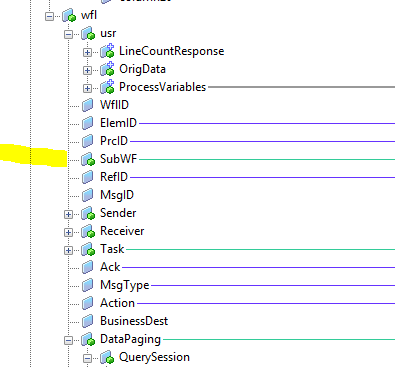Click the BusinessDest field icon

(x=87, y=321)
